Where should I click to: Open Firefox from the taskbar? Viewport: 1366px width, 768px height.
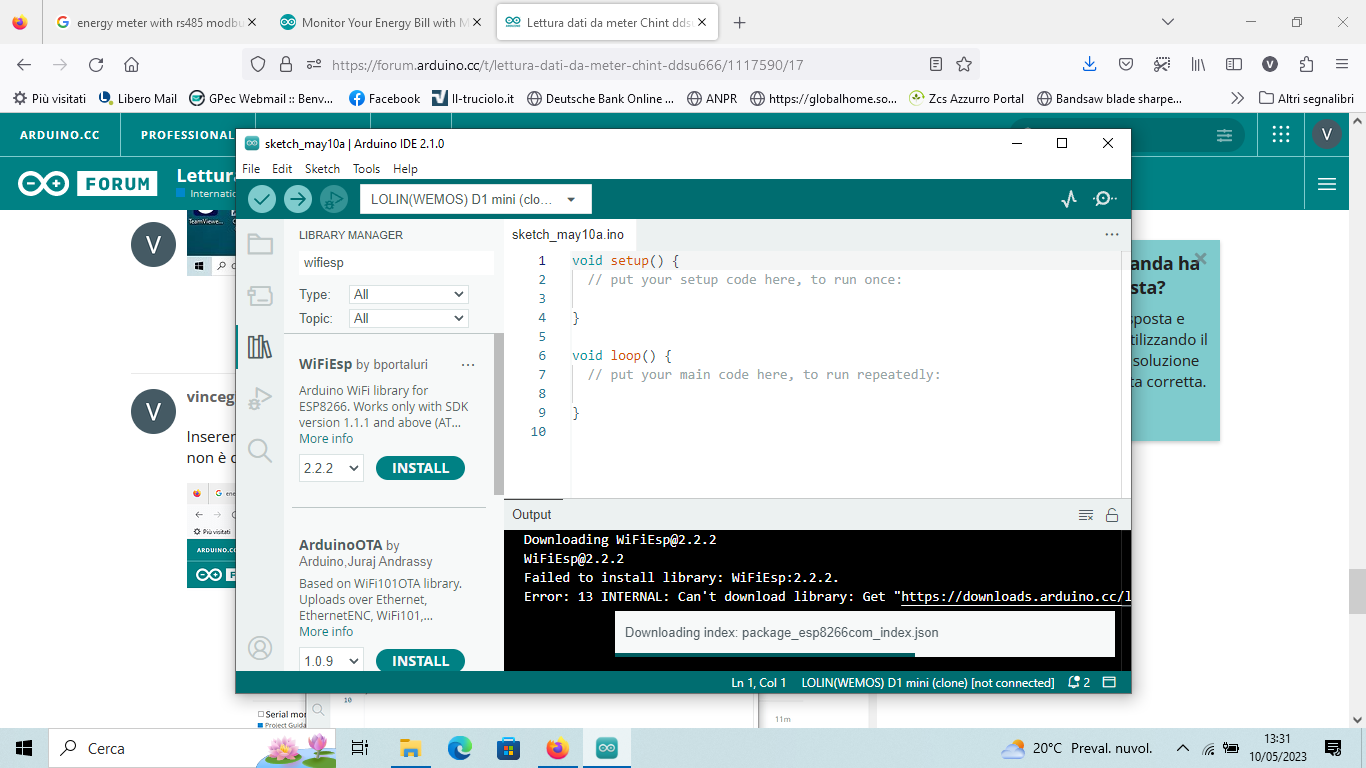coord(557,747)
